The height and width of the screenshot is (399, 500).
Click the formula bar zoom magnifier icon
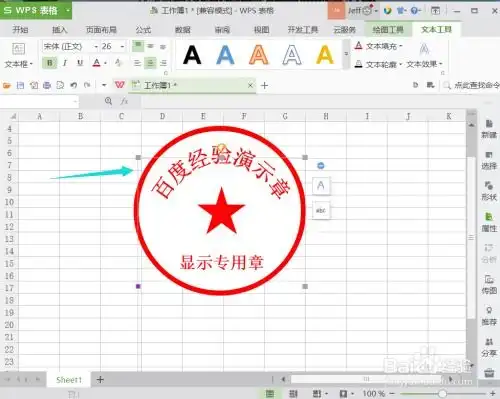tap(108, 101)
